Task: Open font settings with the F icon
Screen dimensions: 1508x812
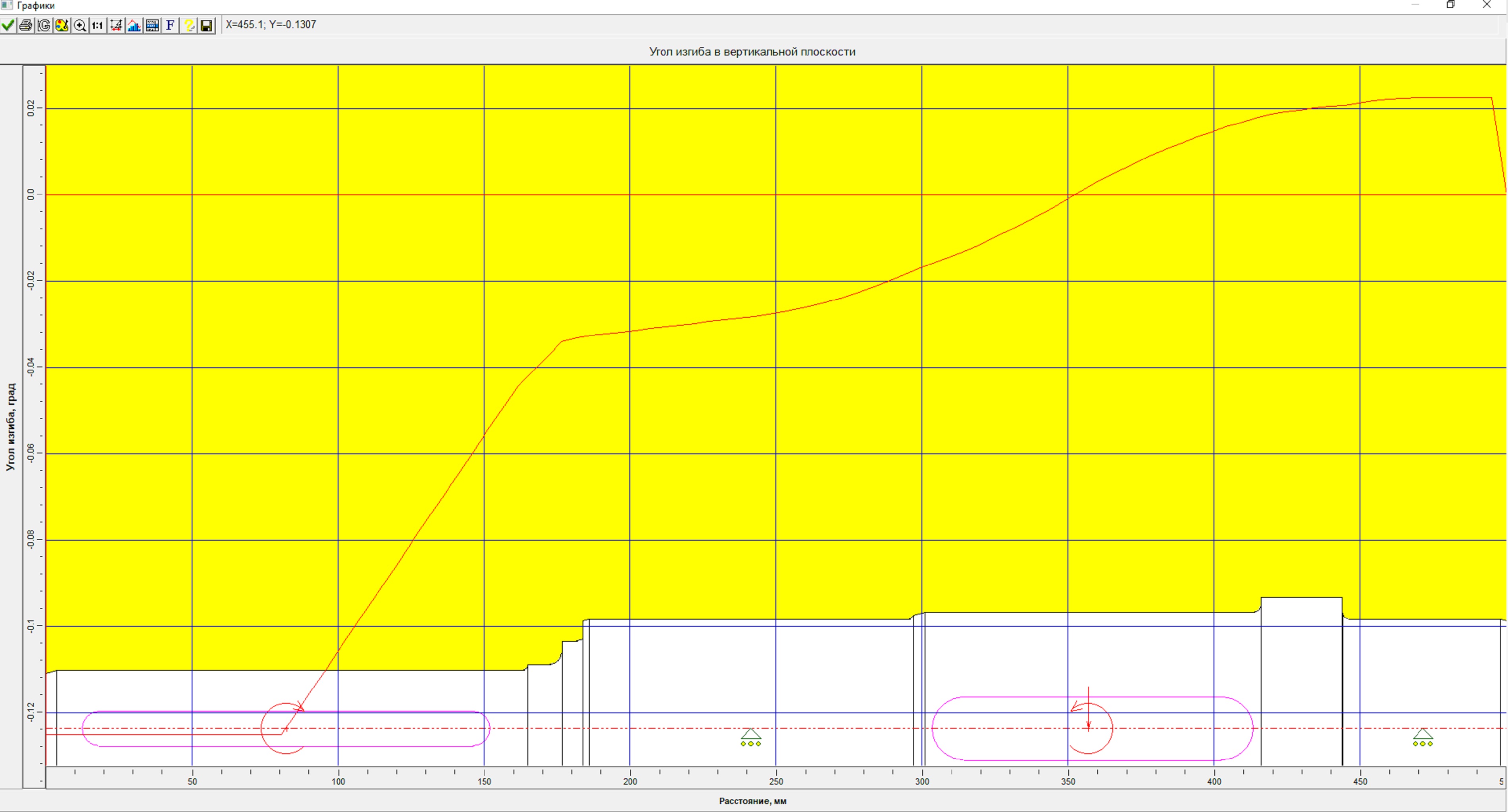Action: 170,25
